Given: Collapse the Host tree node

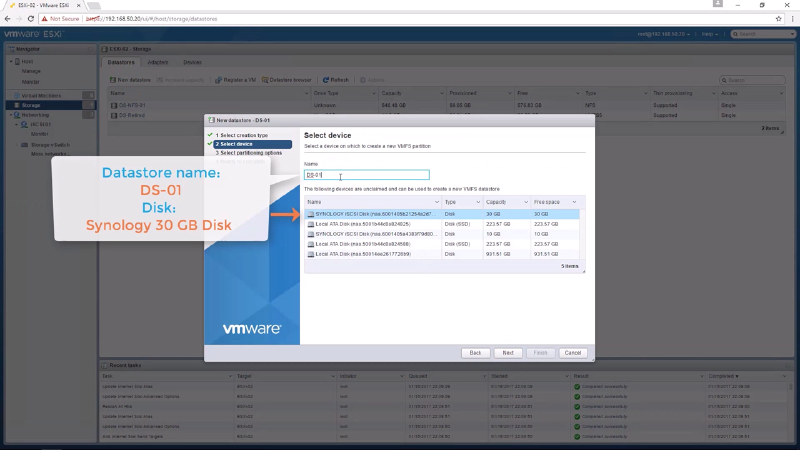Looking at the screenshot, I should click(x=11, y=61).
